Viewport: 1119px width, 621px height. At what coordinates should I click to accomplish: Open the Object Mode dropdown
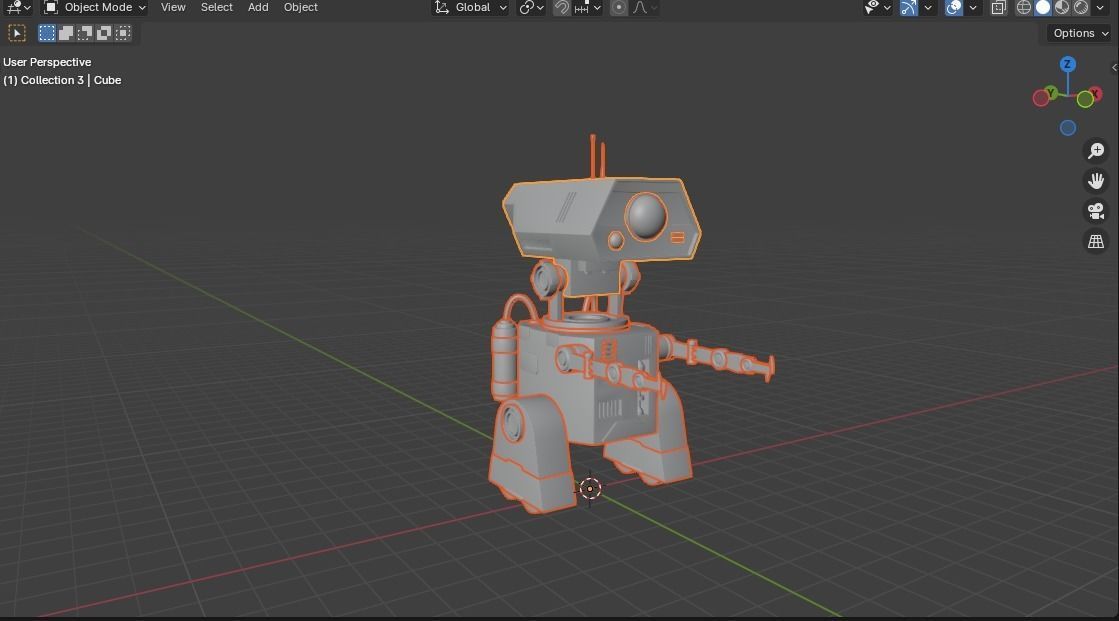point(95,8)
